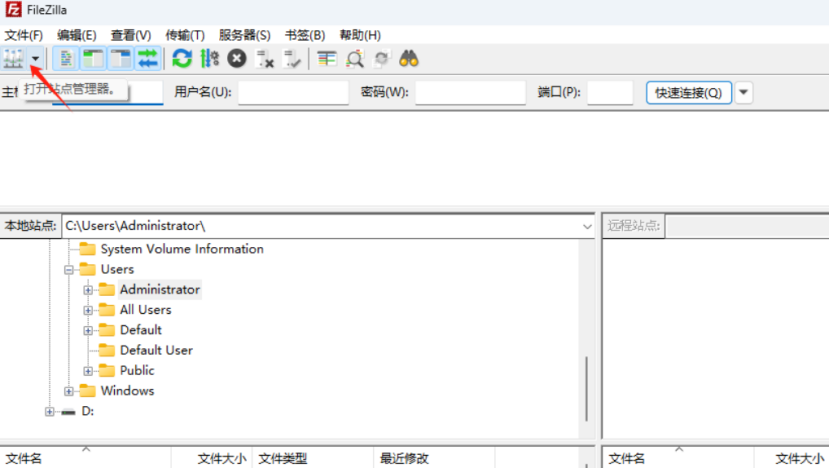This screenshot has width=830, height=468.
Task: Sort local files by 文件大小 column
Action: pyautogui.click(x=212, y=458)
